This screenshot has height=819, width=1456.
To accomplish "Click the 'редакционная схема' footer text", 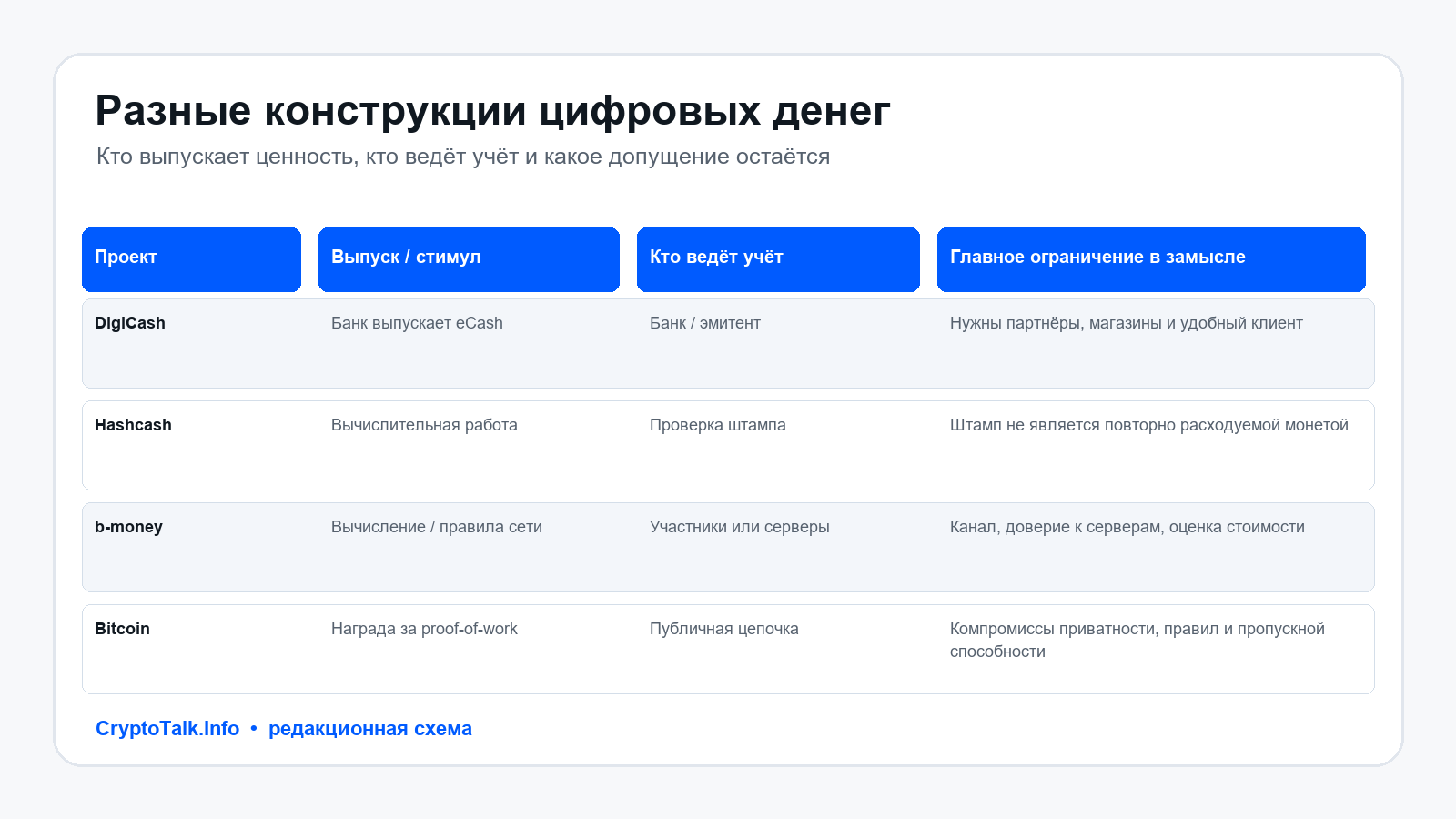I will (370, 729).
